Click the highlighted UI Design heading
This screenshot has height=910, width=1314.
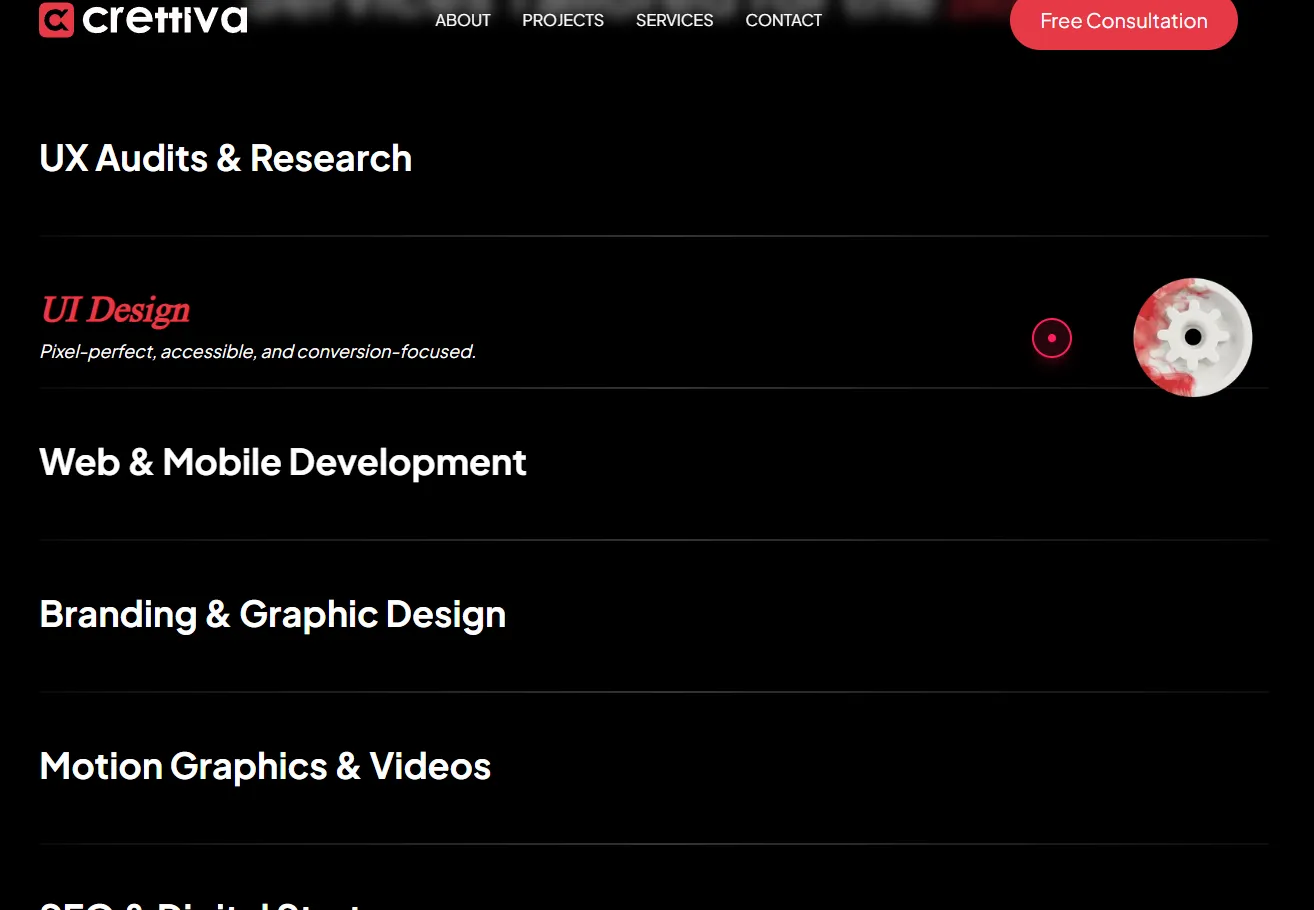115,310
